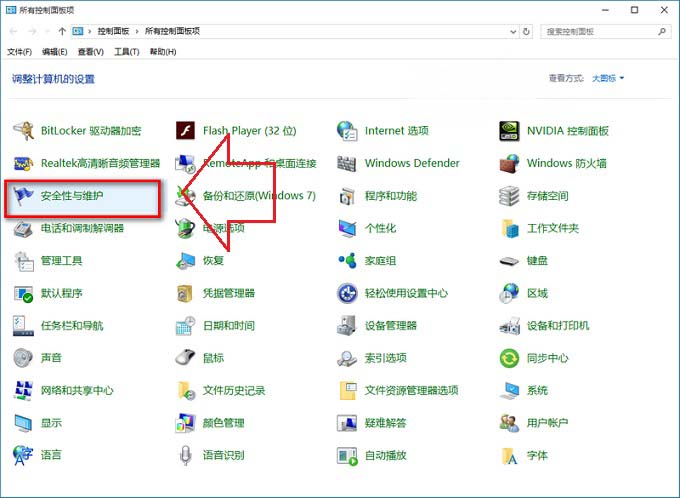
Task: Open the 显示 monitor icon
Action: point(23,423)
